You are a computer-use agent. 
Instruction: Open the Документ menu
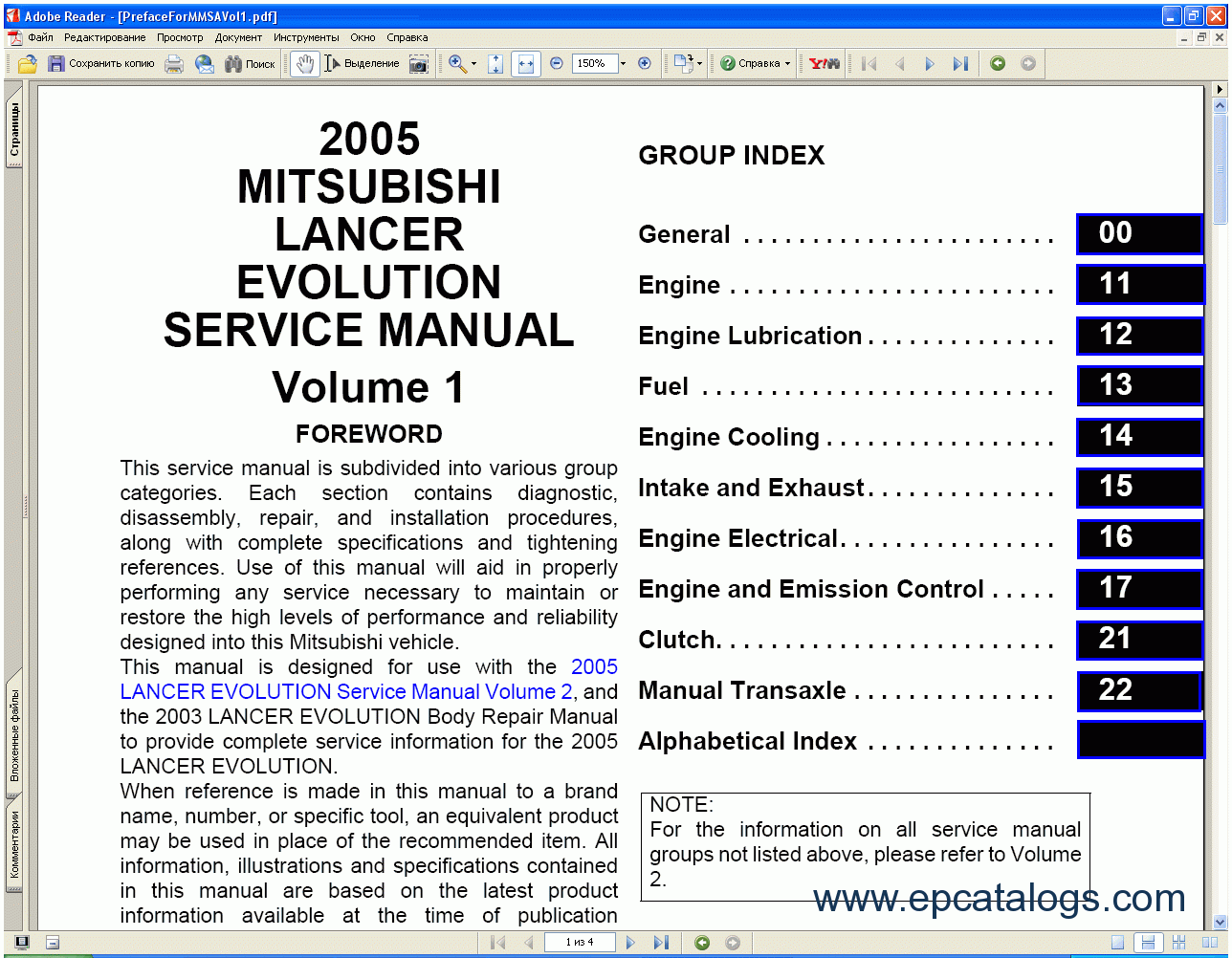click(238, 37)
